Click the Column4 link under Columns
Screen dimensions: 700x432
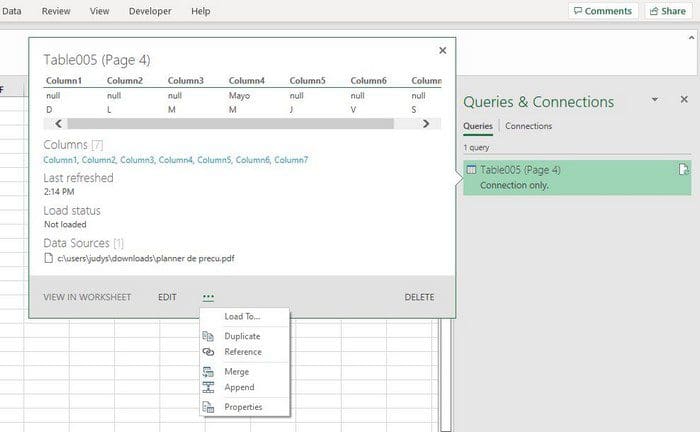click(176, 160)
